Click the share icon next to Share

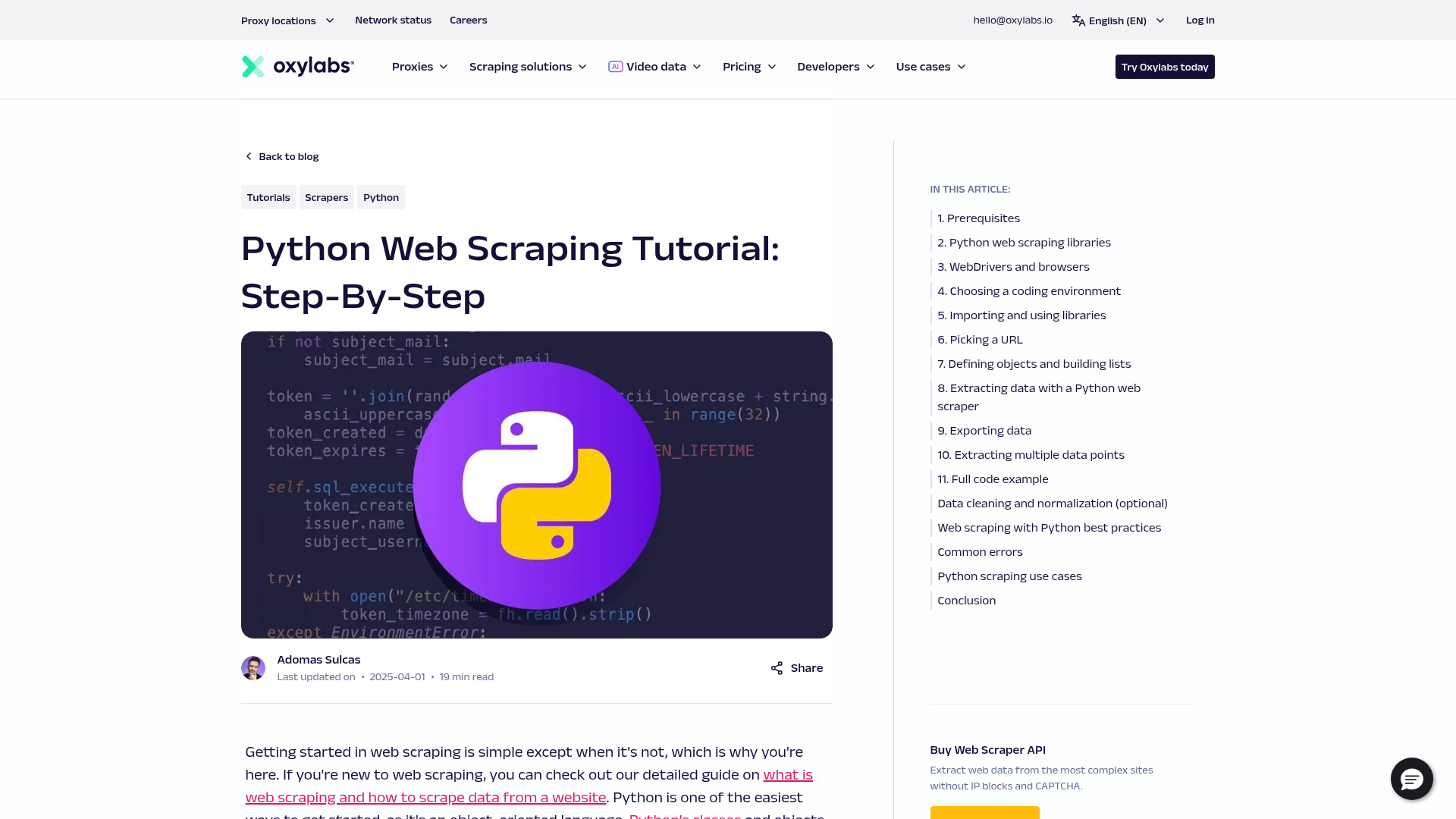777,668
